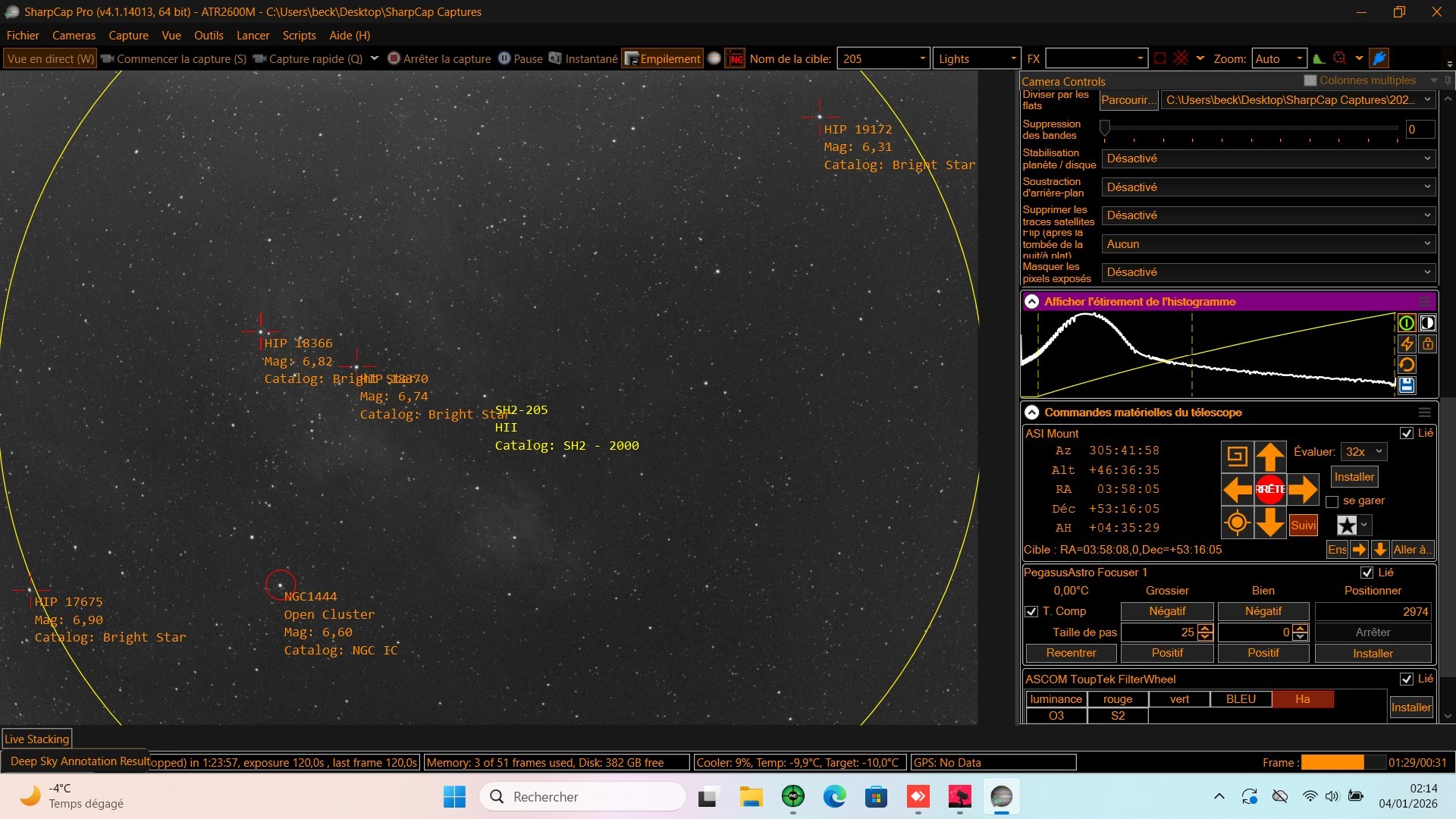Image resolution: width=1456 pixels, height=819 pixels.
Task: Stop the mount with the red ARRÊTE button
Action: pyautogui.click(x=1270, y=490)
